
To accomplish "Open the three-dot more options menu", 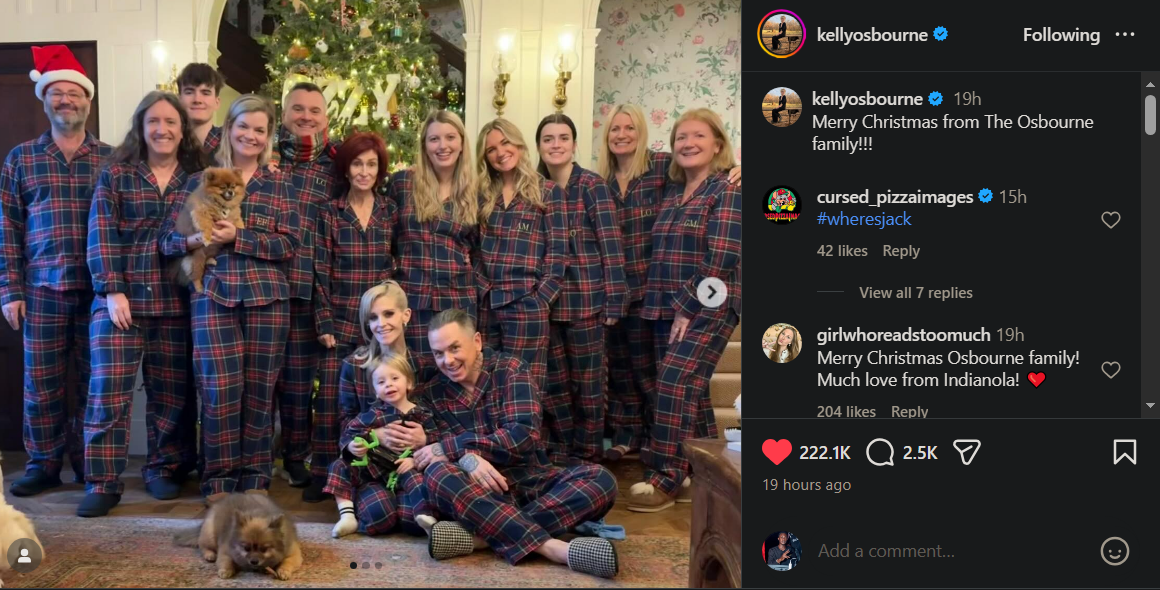I will pos(1125,35).
